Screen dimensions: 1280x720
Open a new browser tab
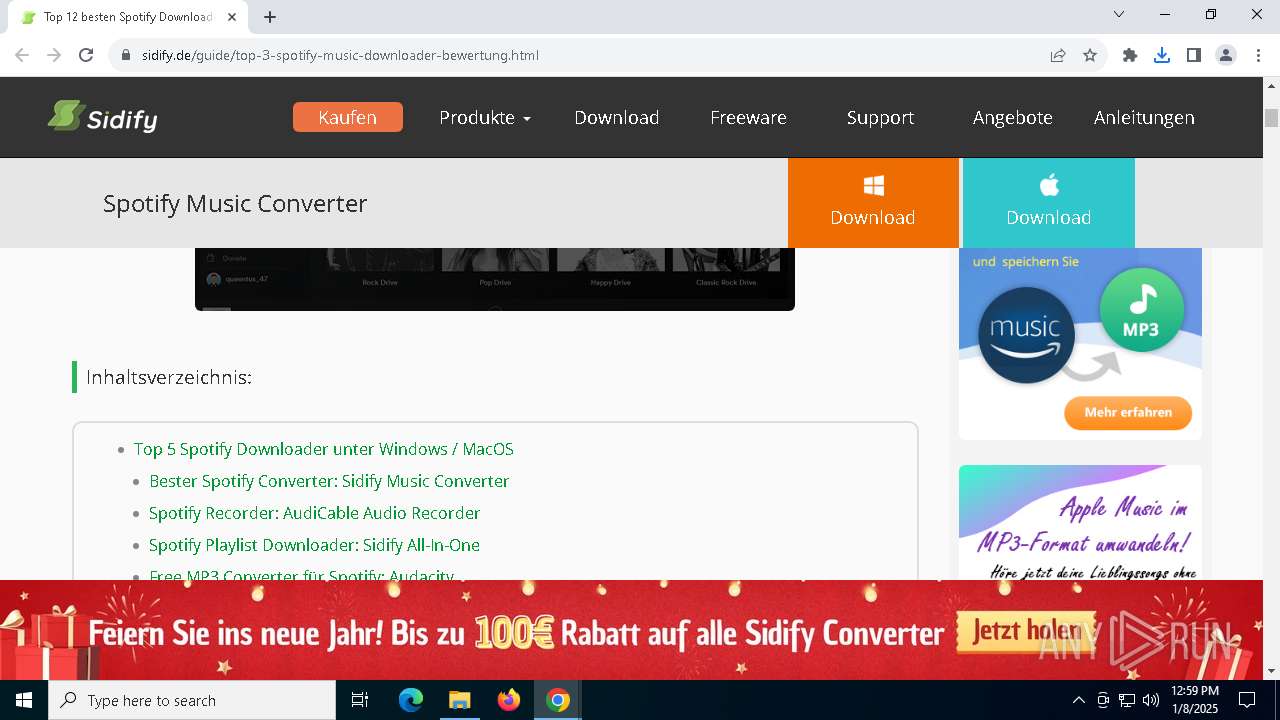point(270,17)
